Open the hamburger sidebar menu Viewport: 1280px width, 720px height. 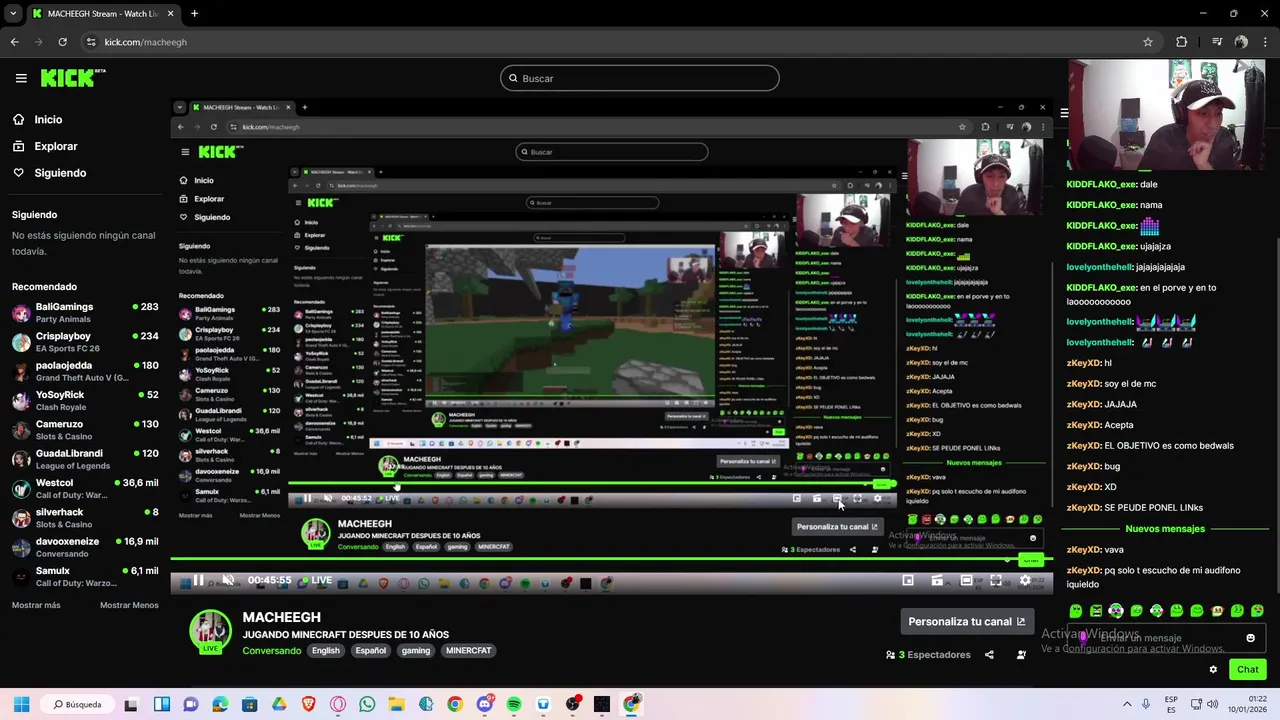click(21, 78)
